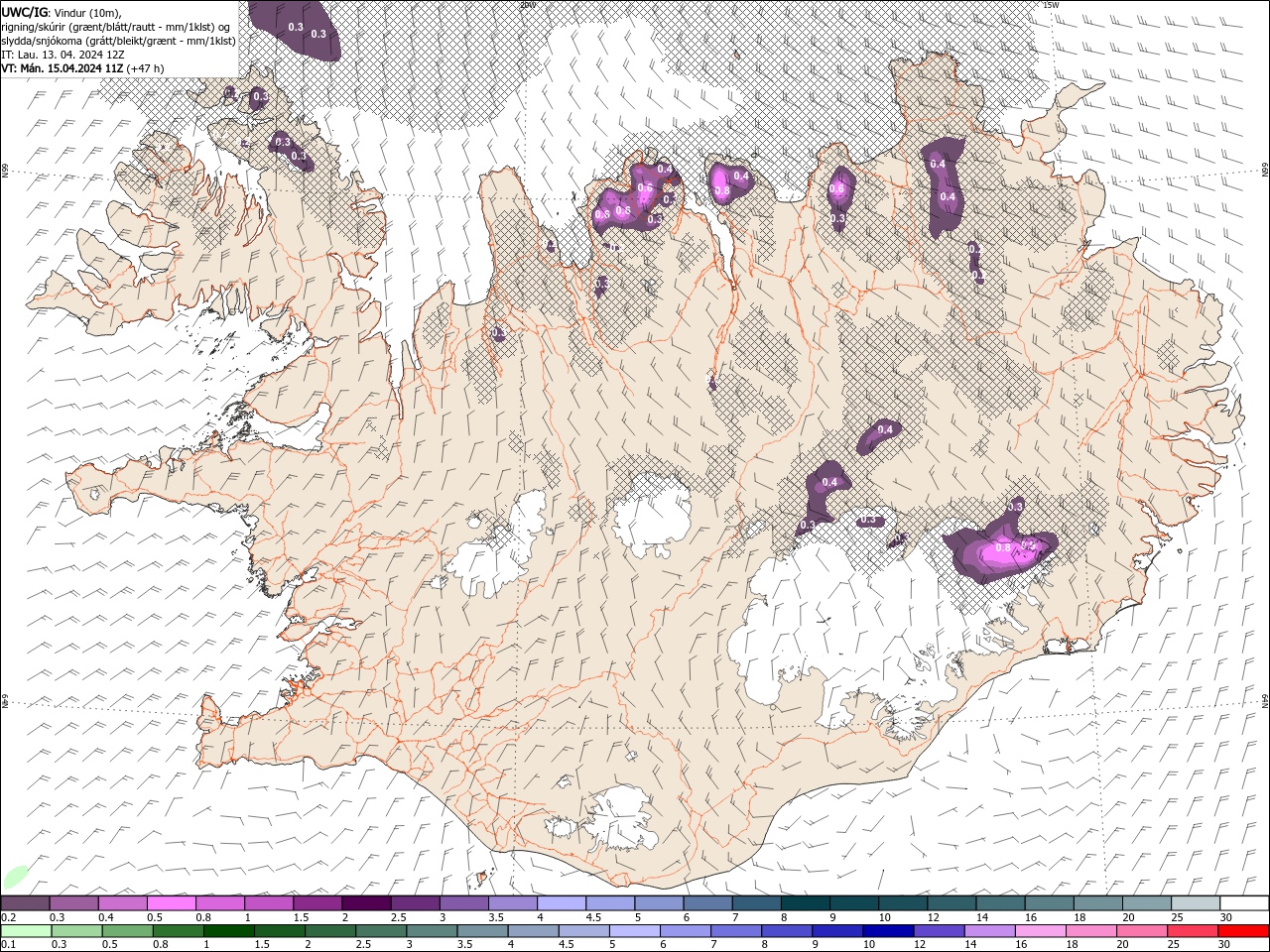Image resolution: width=1270 pixels, height=952 pixels.
Task: Click the 'slydda/snjókoma' legend description line
Action: [118, 41]
